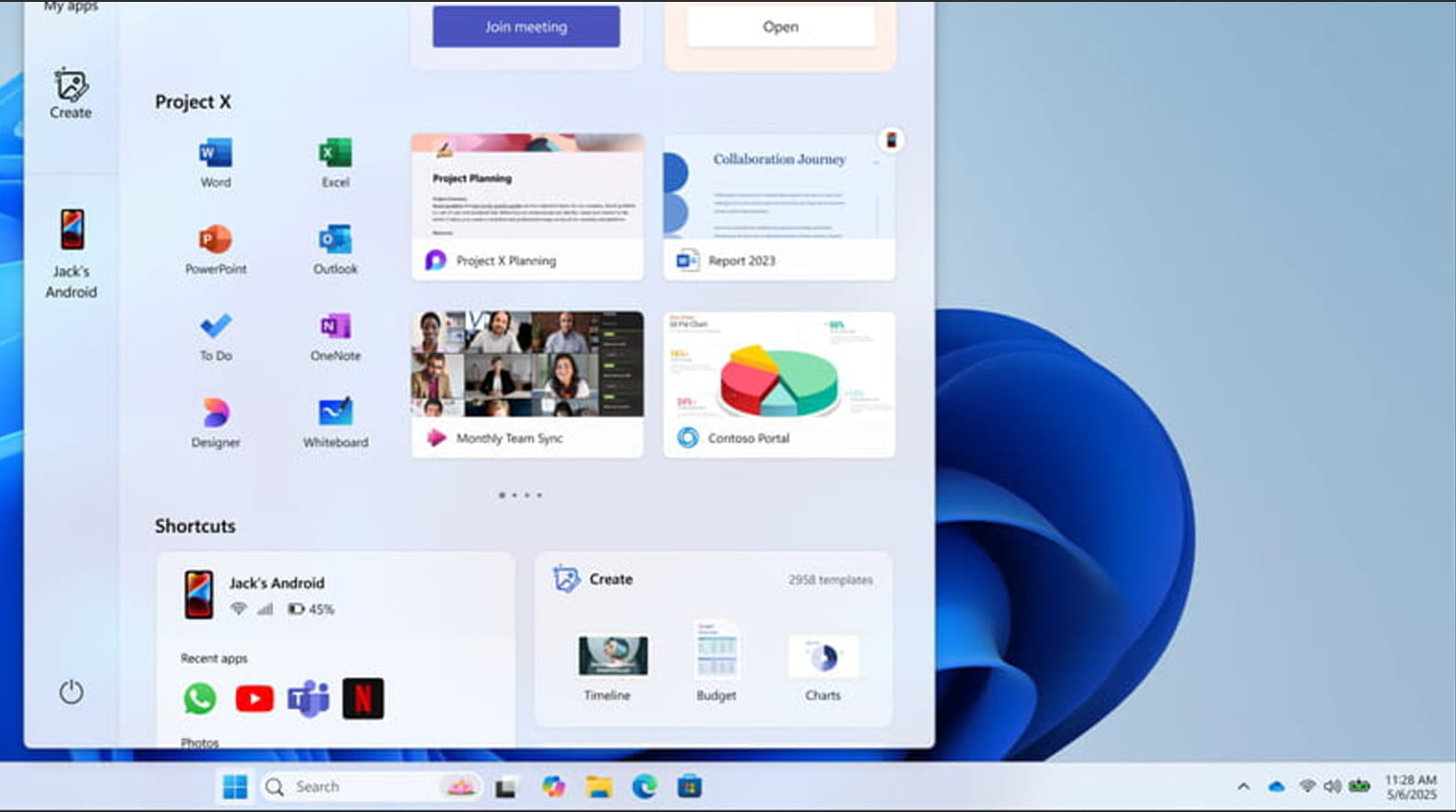Open WhatsApp from recent apps
Screen dimensions: 1456x812
[199, 699]
